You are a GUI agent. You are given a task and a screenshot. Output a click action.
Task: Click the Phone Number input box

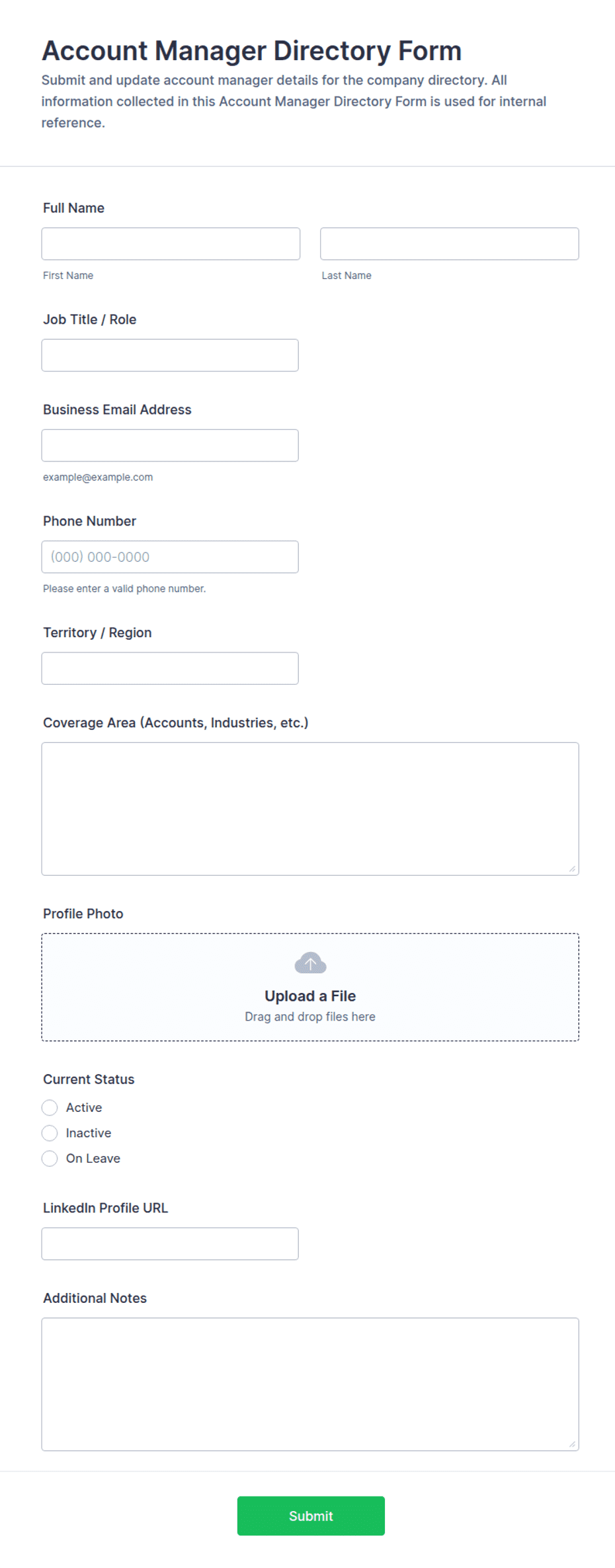[x=170, y=557]
